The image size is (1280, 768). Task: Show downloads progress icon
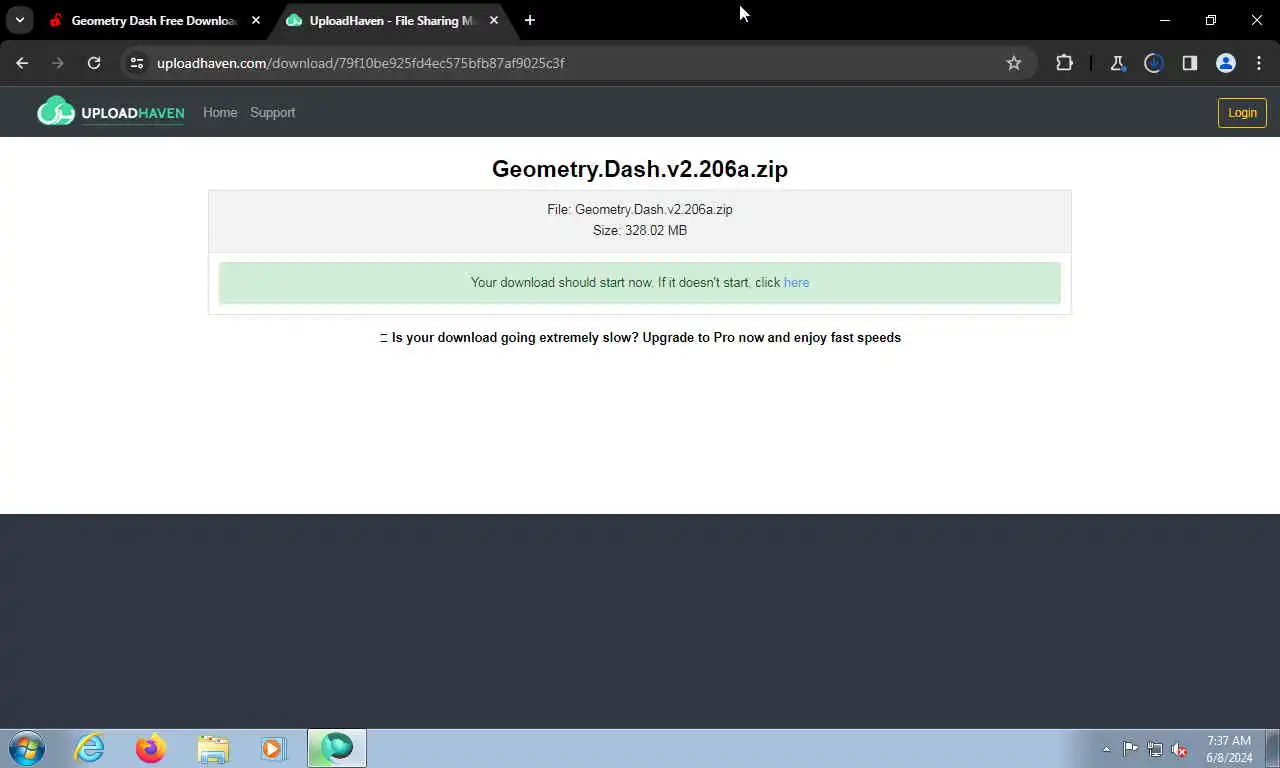point(1154,63)
